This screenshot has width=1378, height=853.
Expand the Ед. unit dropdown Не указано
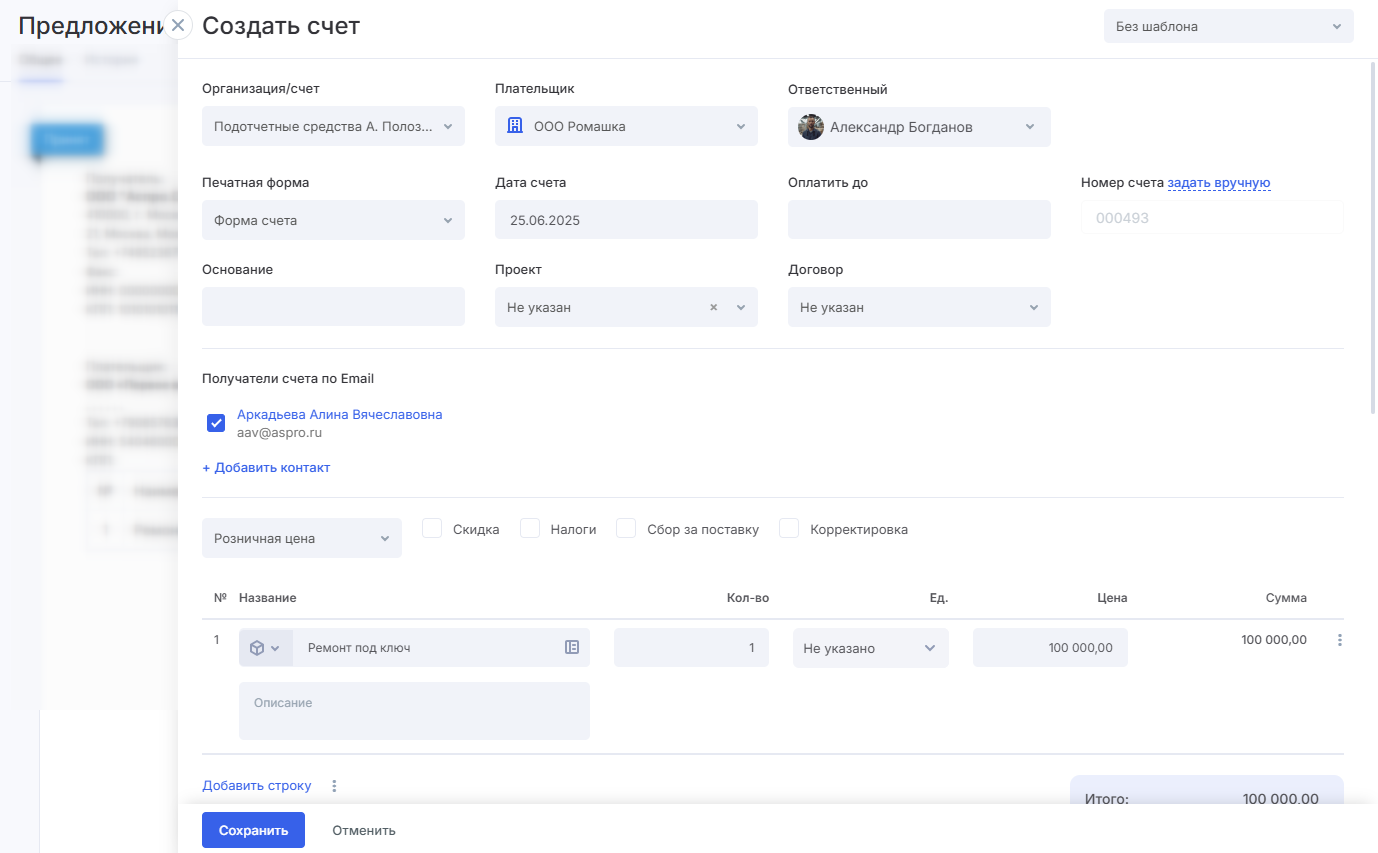pos(870,648)
